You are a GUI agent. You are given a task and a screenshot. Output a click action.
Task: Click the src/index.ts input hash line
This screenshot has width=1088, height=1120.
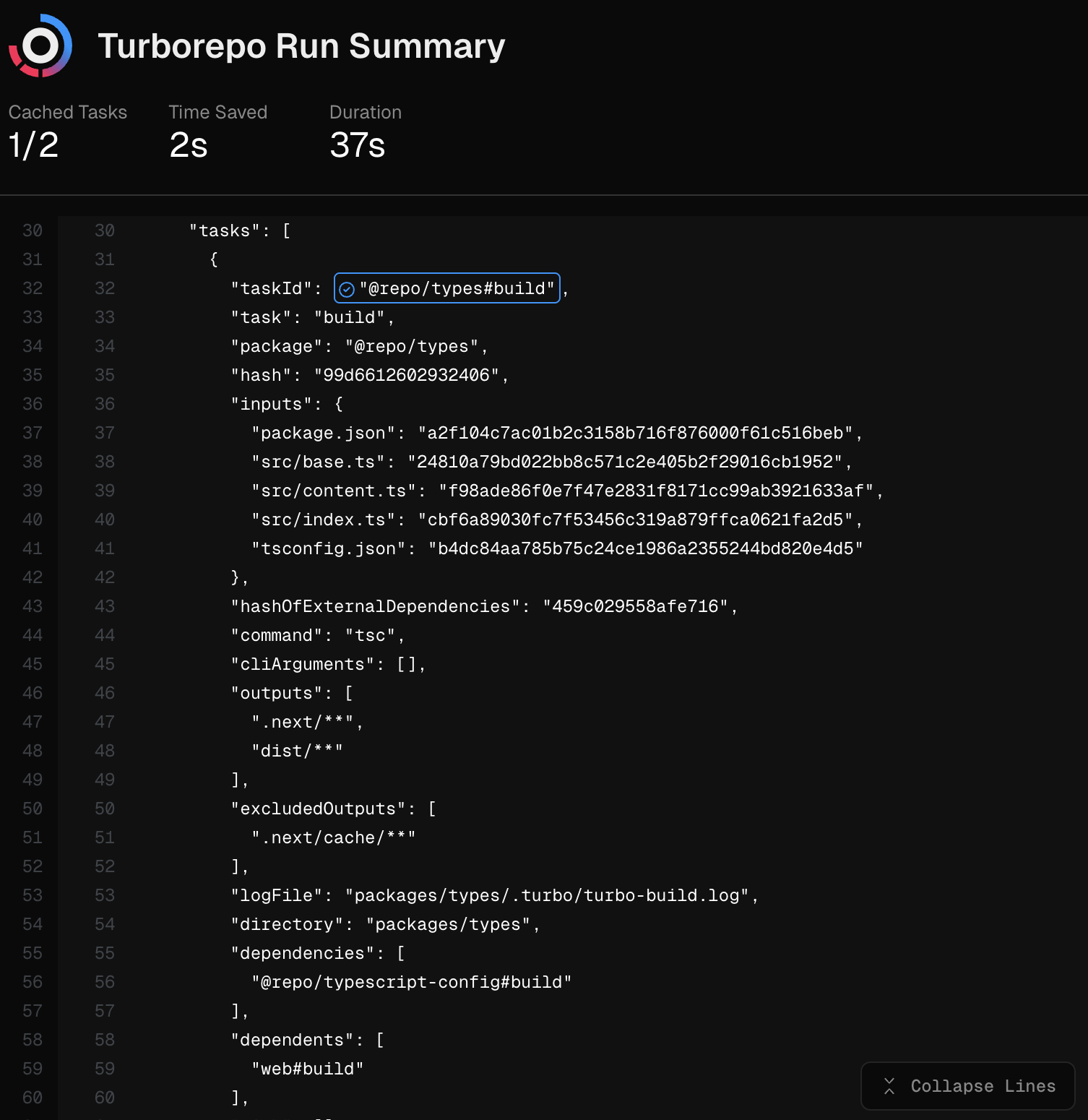pos(557,520)
